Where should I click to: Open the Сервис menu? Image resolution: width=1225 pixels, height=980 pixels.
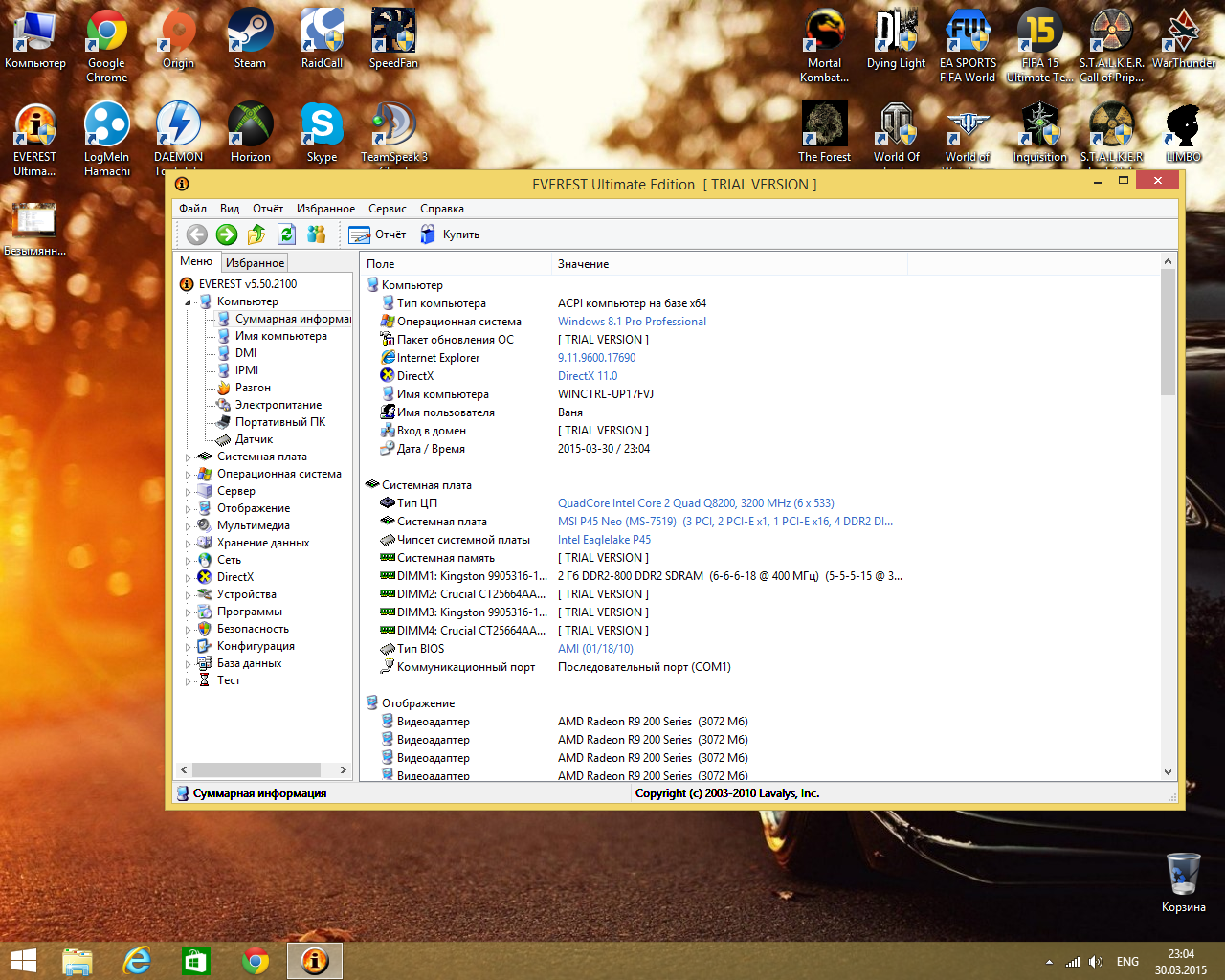click(x=388, y=209)
